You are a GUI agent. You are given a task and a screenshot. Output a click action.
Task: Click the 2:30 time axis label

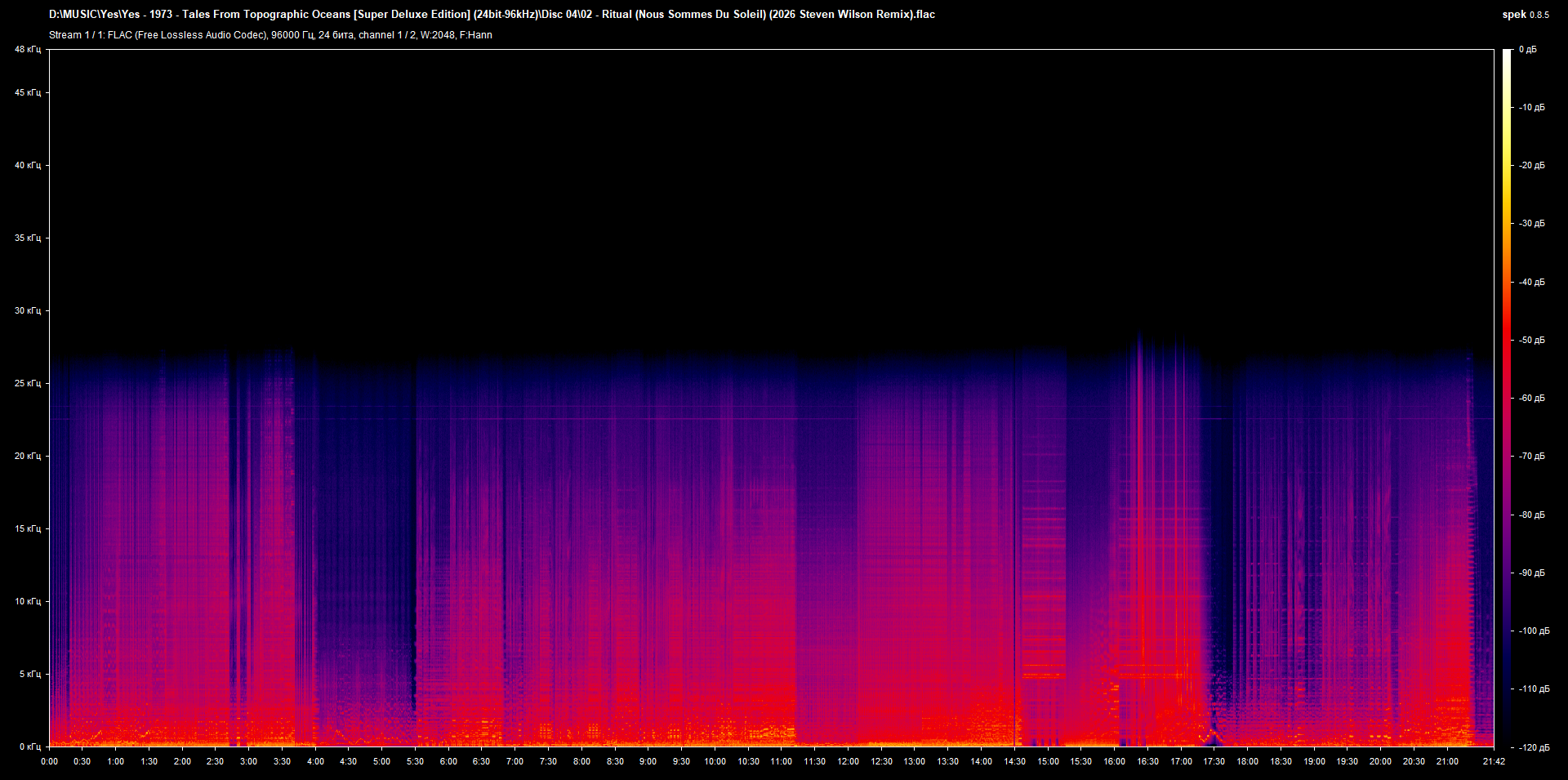(216, 761)
